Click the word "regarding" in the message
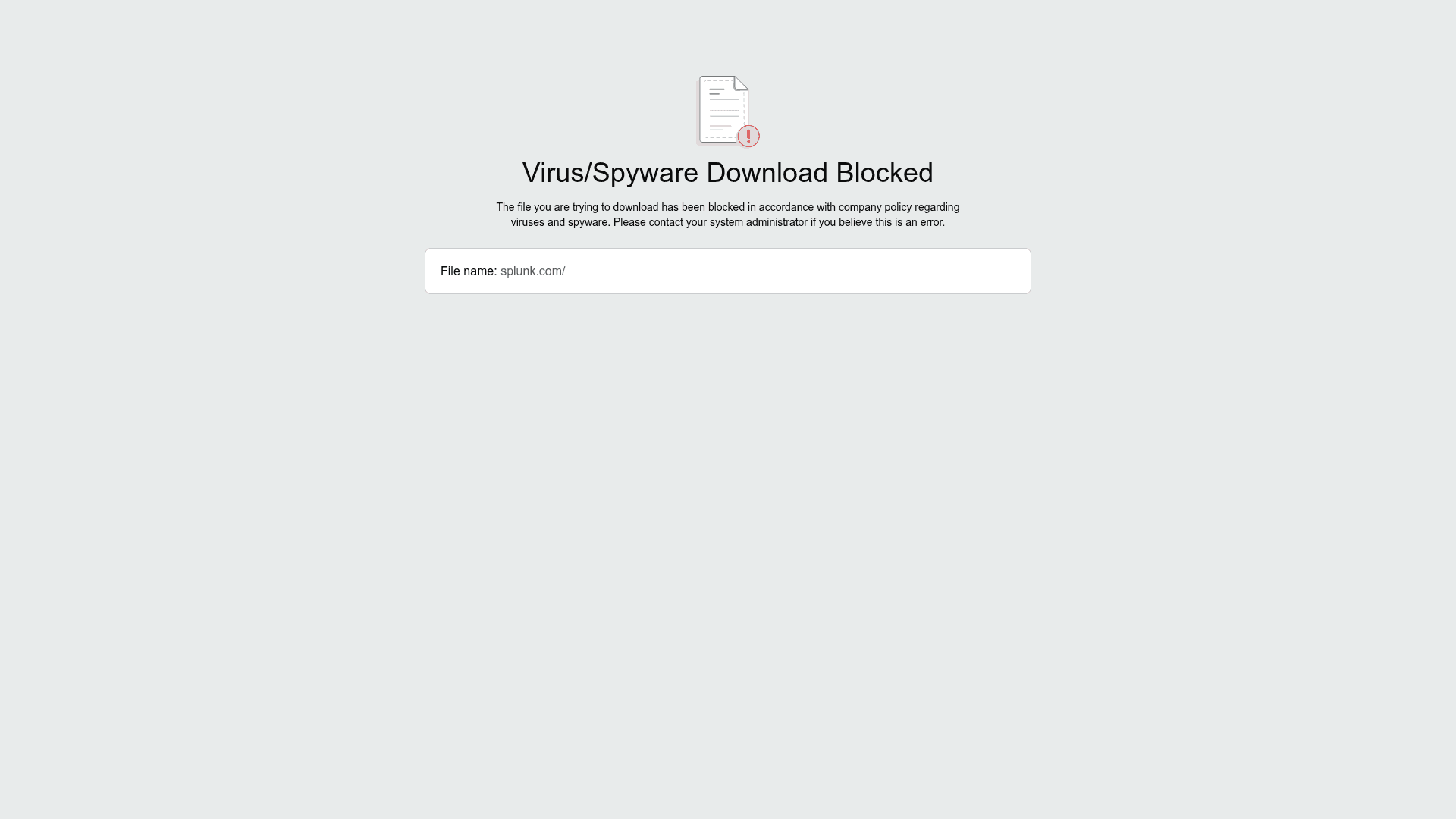The height and width of the screenshot is (819, 1456). [x=937, y=207]
